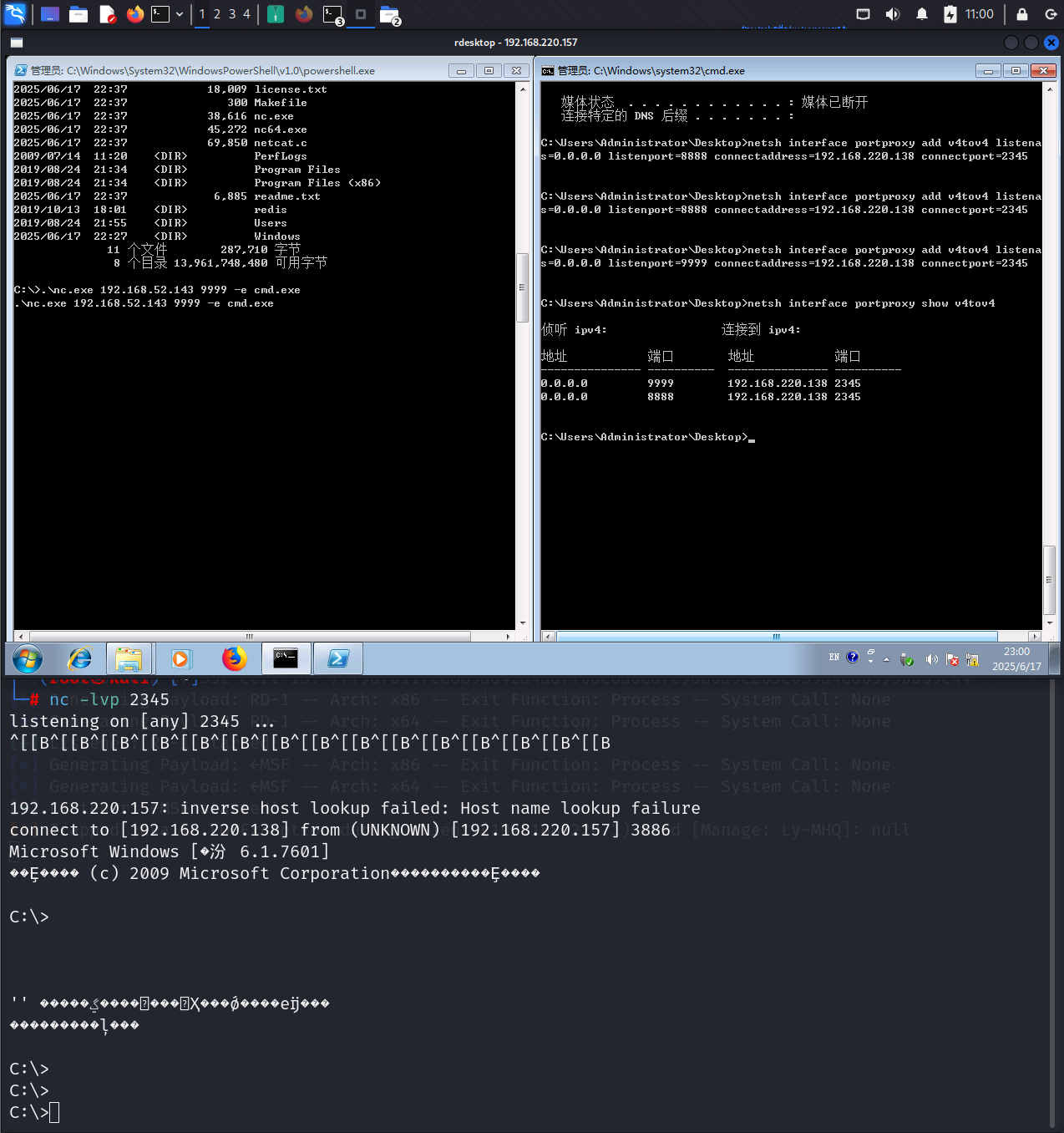Click PowerShell horizontal scrollbar thumb
The image size is (1064, 1133).
click(249, 637)
